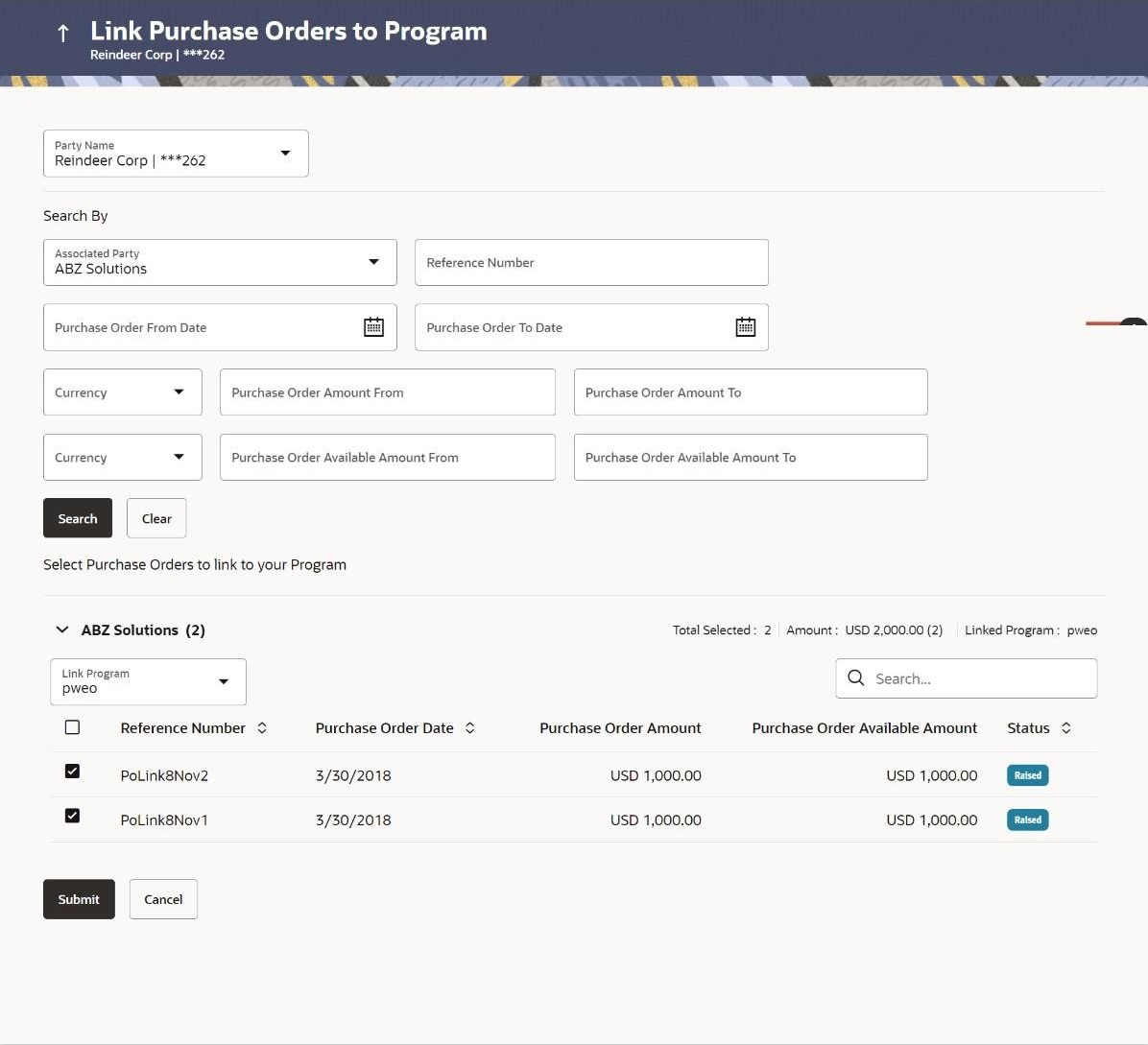This screenshot has width=1148, height=1045.
Task: Uncheck the PoLink8Nov1 row checkbox
Action: point(72,816)
